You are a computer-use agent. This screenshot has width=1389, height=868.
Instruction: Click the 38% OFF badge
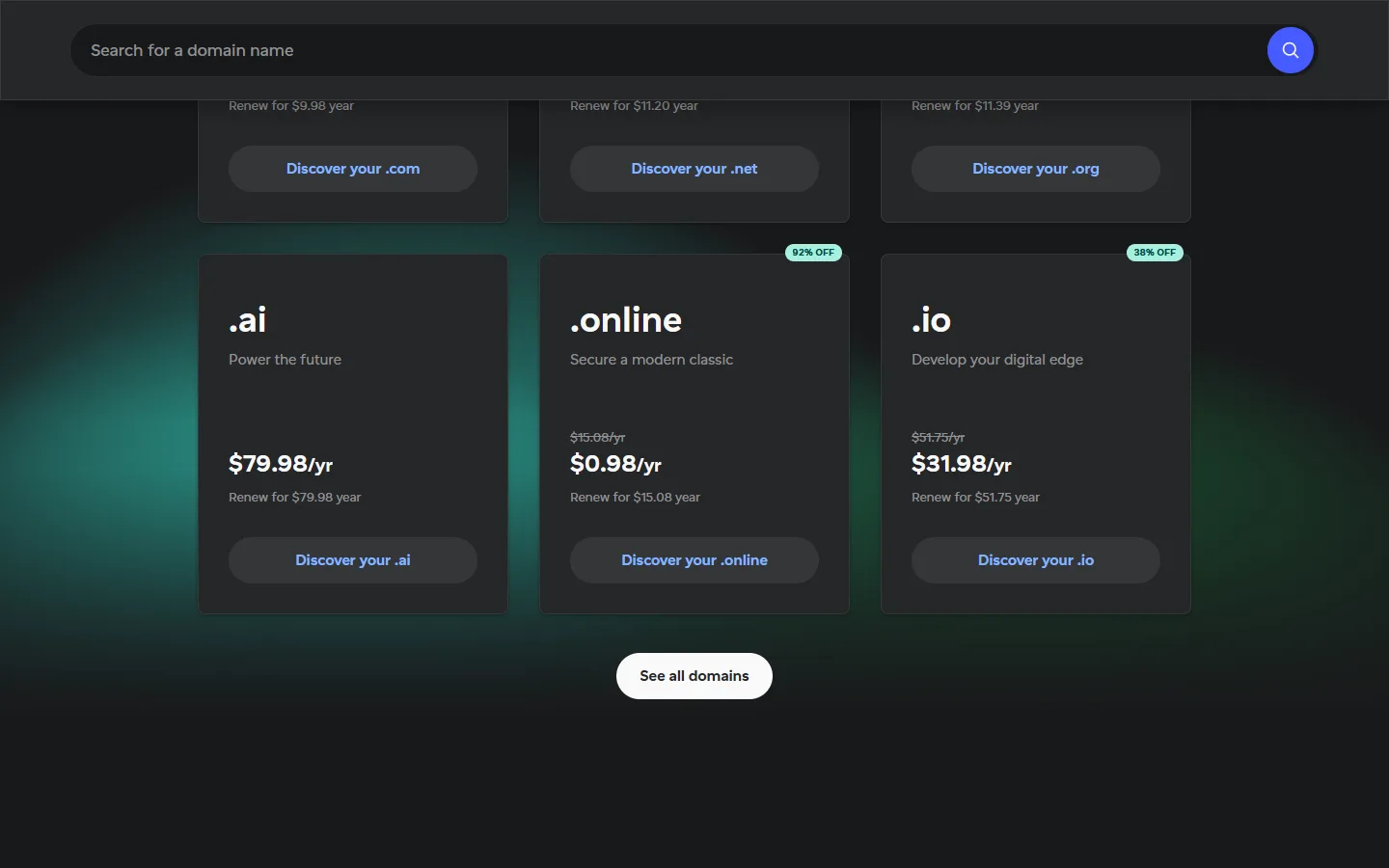[1156, 253]
